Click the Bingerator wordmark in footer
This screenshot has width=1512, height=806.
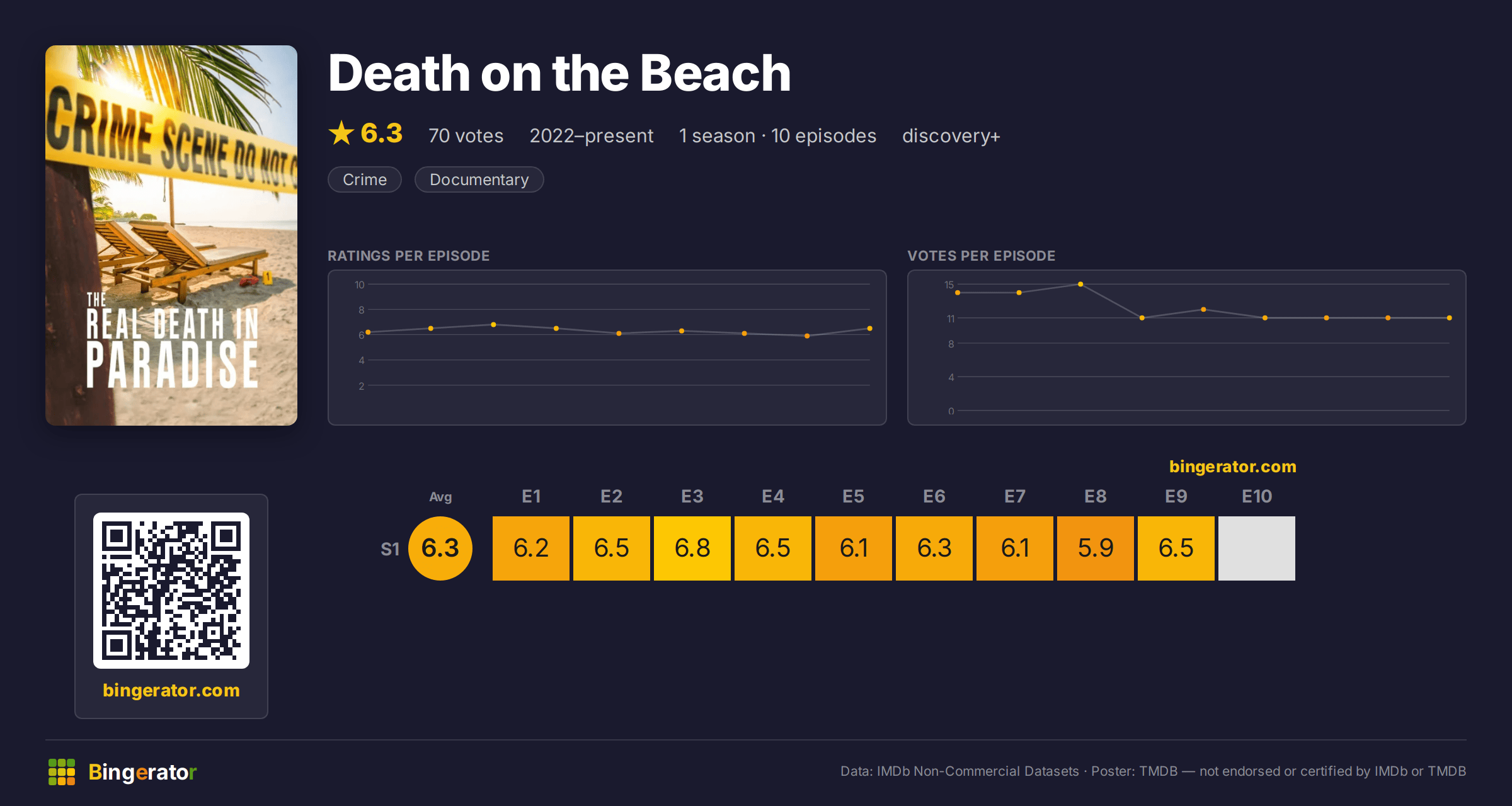point(142,772)
